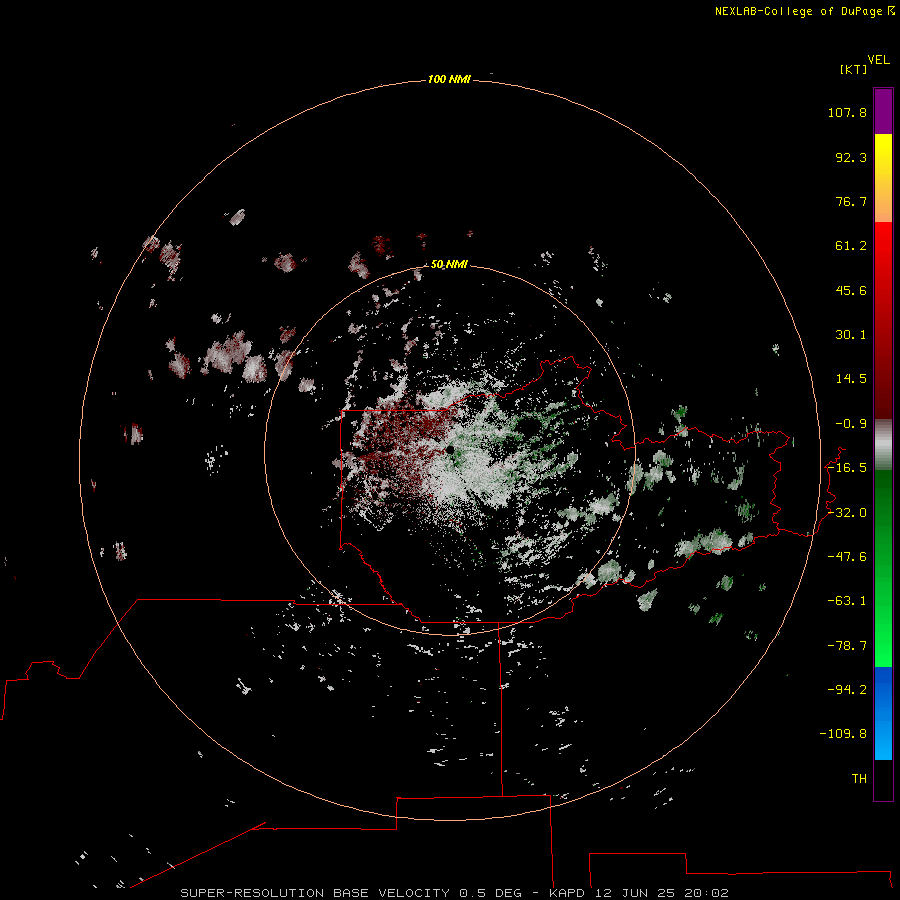Click the 14.5 velocity scale value

851,379
